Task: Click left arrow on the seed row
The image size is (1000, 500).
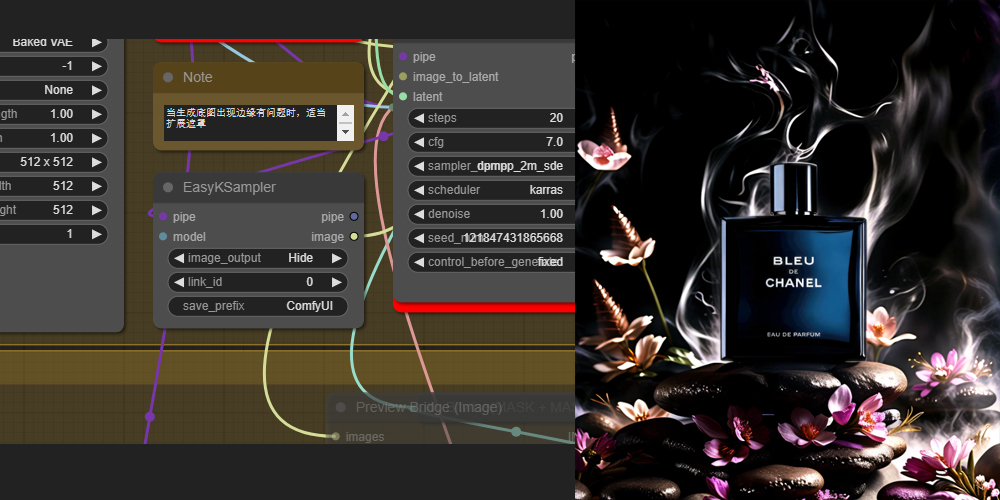Action: (x=418, y=238)
